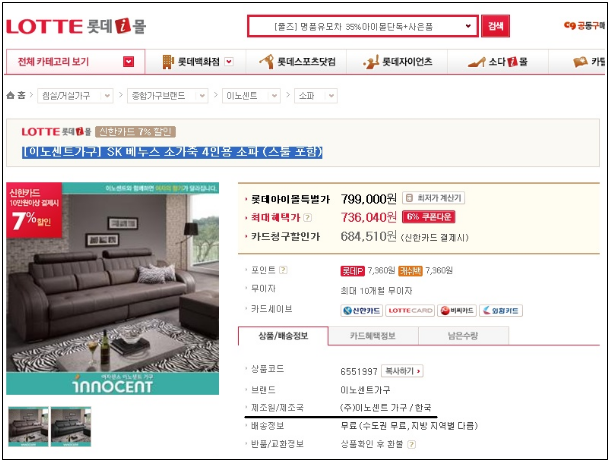Click the 비씨카드 card logo

[x=457, y=311]
